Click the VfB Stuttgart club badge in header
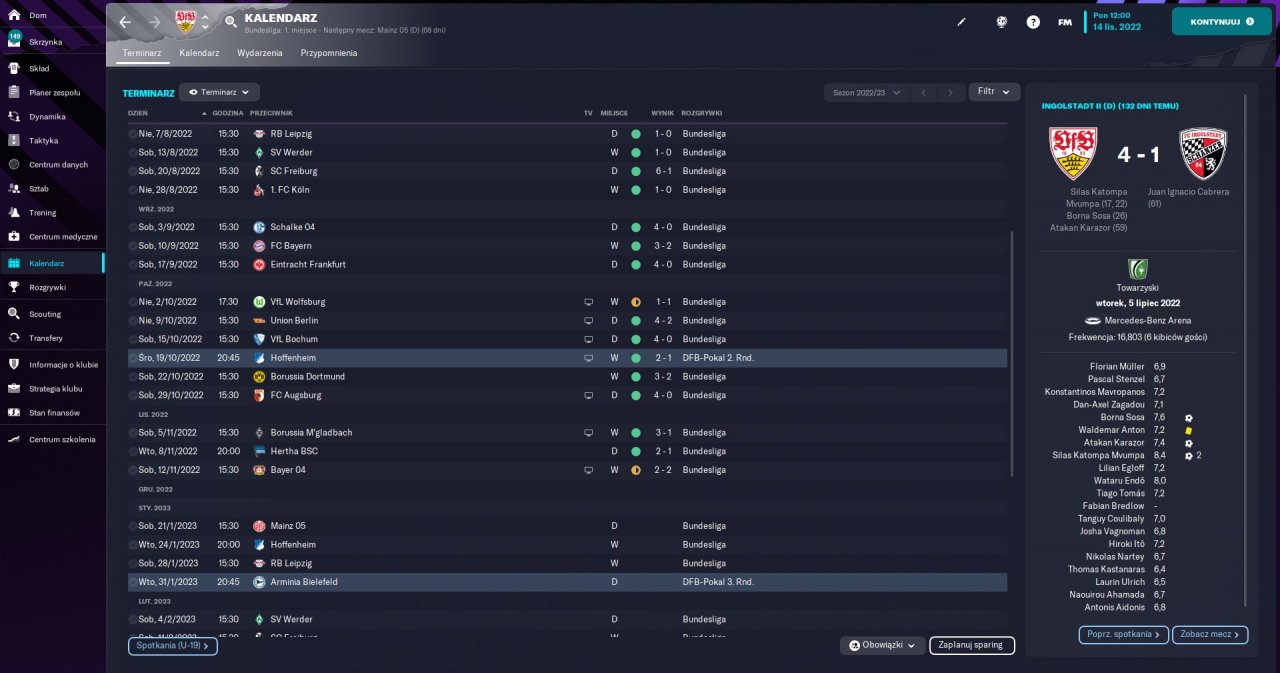The width and height of the screenshot is (1280, 673). click(x=185, y=21)
